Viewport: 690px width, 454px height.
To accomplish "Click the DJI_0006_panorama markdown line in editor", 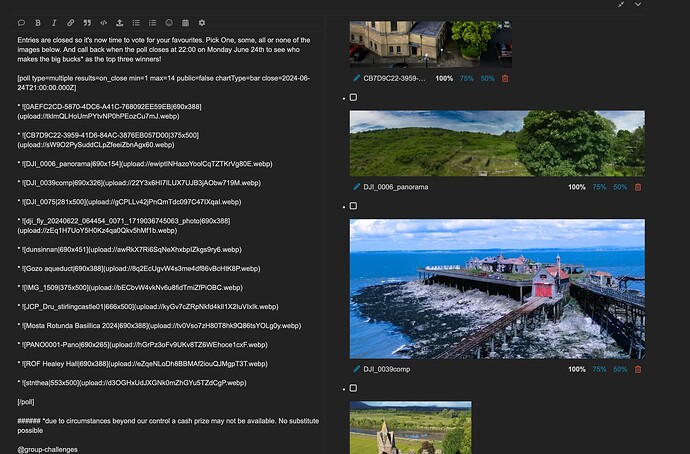I will point(145,164).
